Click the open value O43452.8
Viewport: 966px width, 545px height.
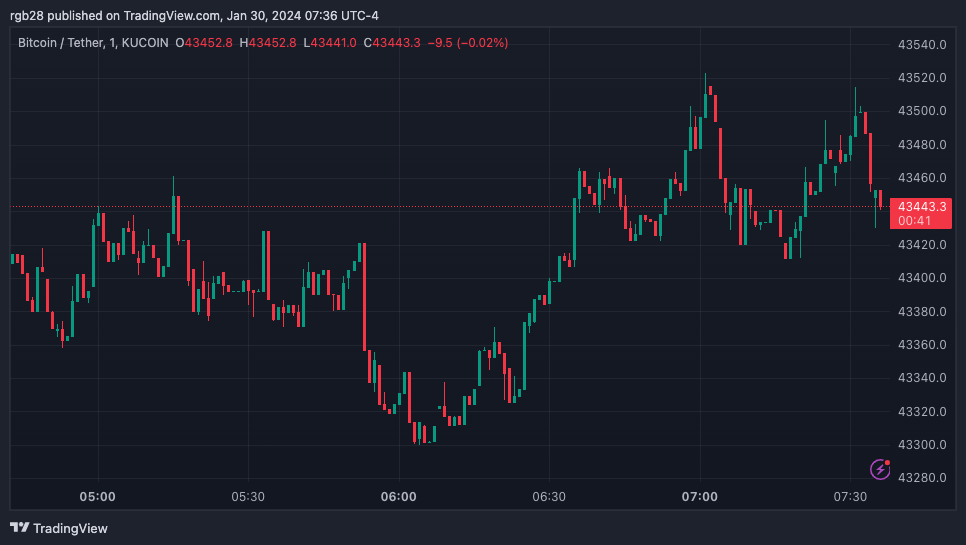click(204, 43)
